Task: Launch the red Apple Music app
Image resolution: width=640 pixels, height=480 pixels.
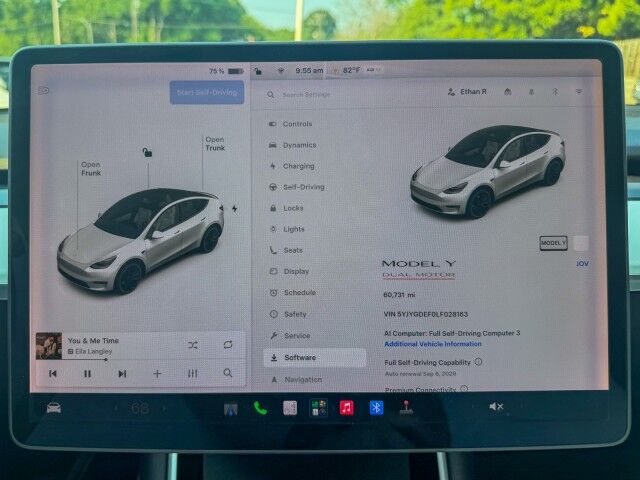Action: tap(347, 408)
